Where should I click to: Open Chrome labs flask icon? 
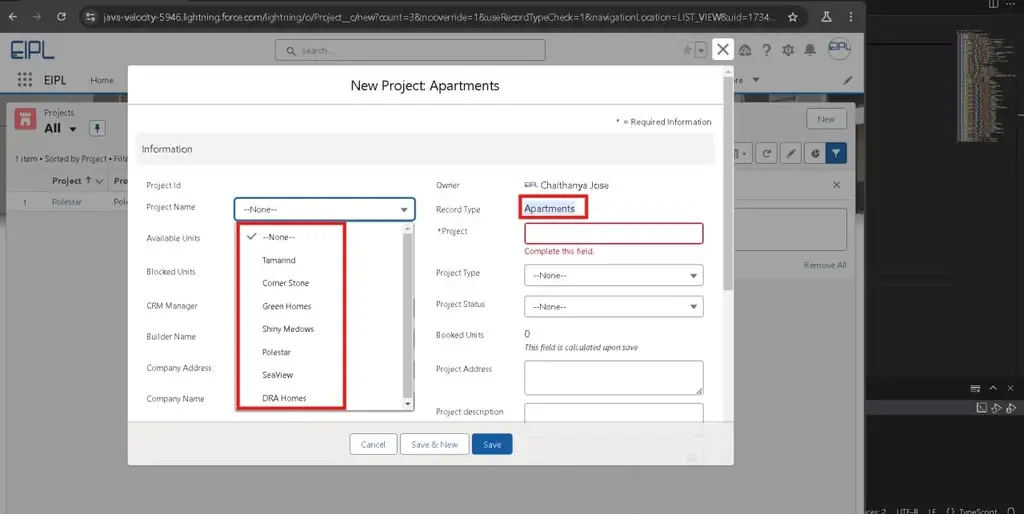click(827, 17)
